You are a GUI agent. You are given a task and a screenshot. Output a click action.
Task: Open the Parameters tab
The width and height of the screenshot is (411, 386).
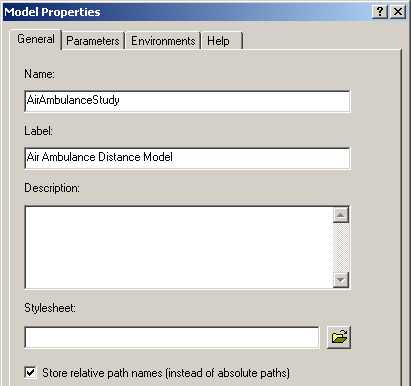pyautogui.click(x=93, y=41)
